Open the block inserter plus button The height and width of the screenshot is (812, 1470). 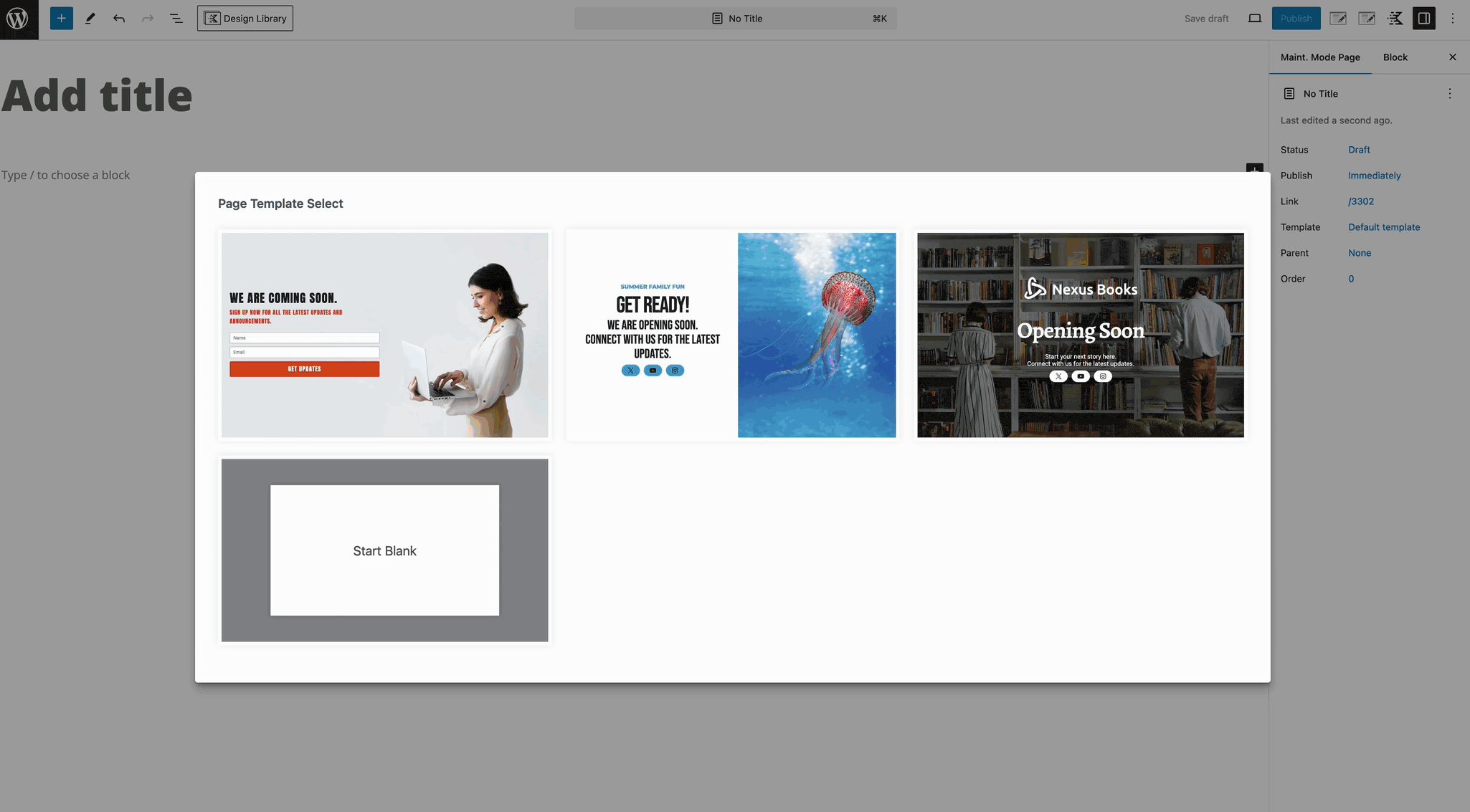pyautogui.click(x=62, y=19)
